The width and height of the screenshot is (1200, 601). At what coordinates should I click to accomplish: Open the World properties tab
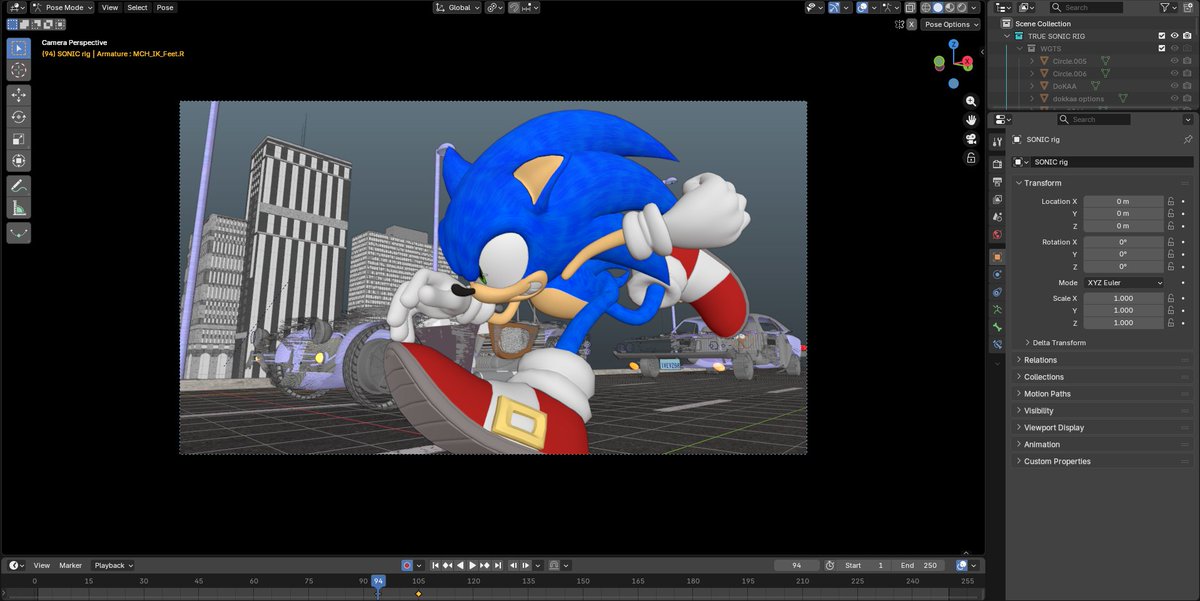(x=997, y=235)
